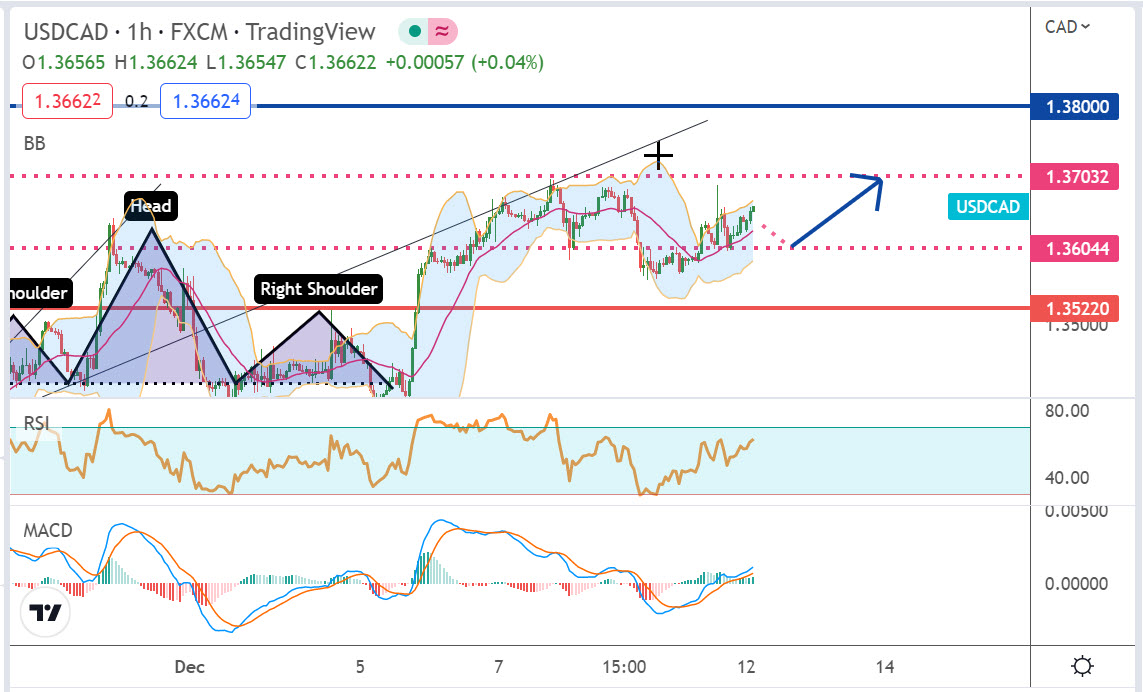Image resolution: width=1143 pixels, height=692 pixels.
Task: Select the BB indicator label
Action: pyautogui.click(x=34, y=144)
